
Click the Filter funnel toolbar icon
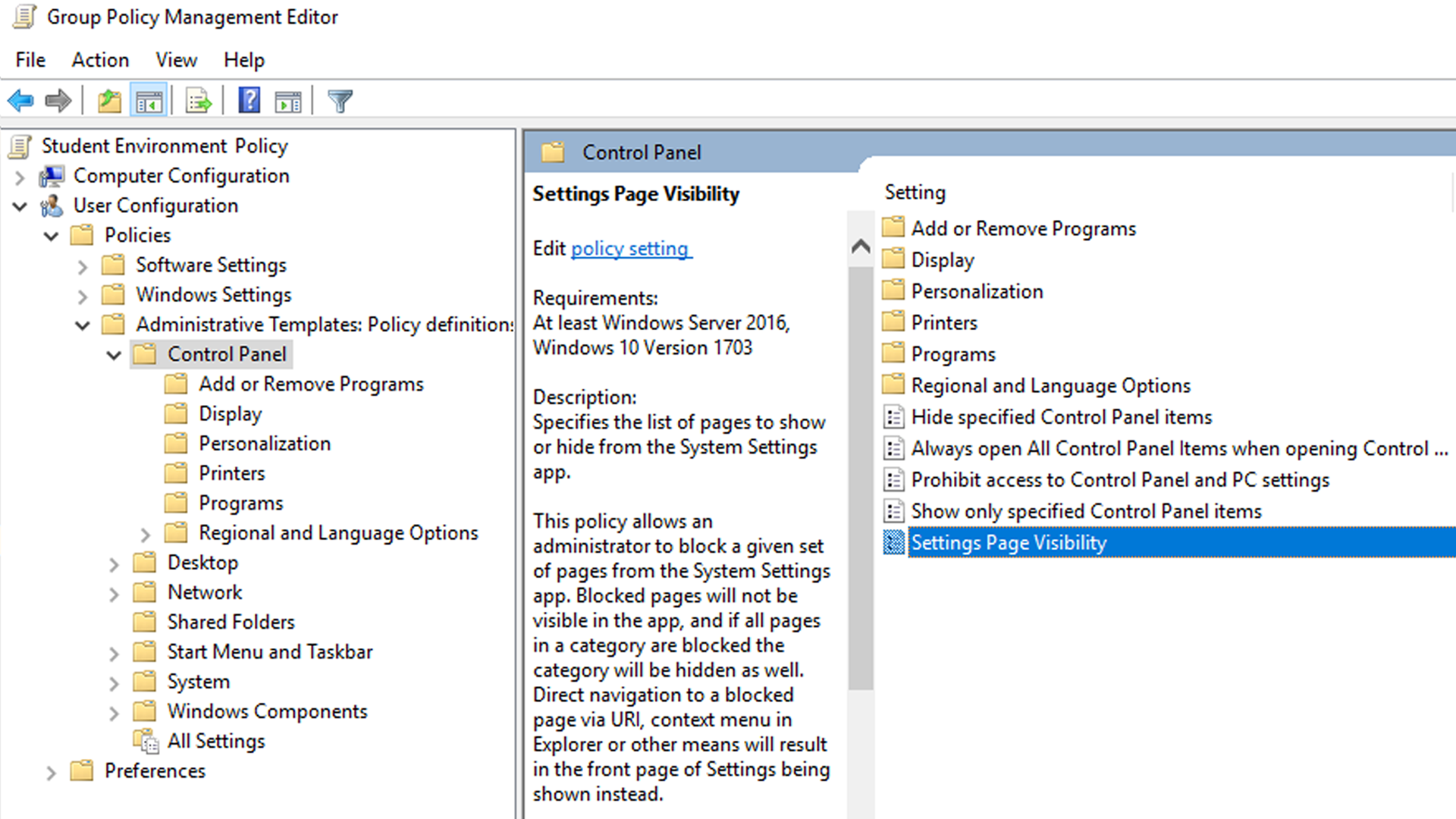click(340, 100)
